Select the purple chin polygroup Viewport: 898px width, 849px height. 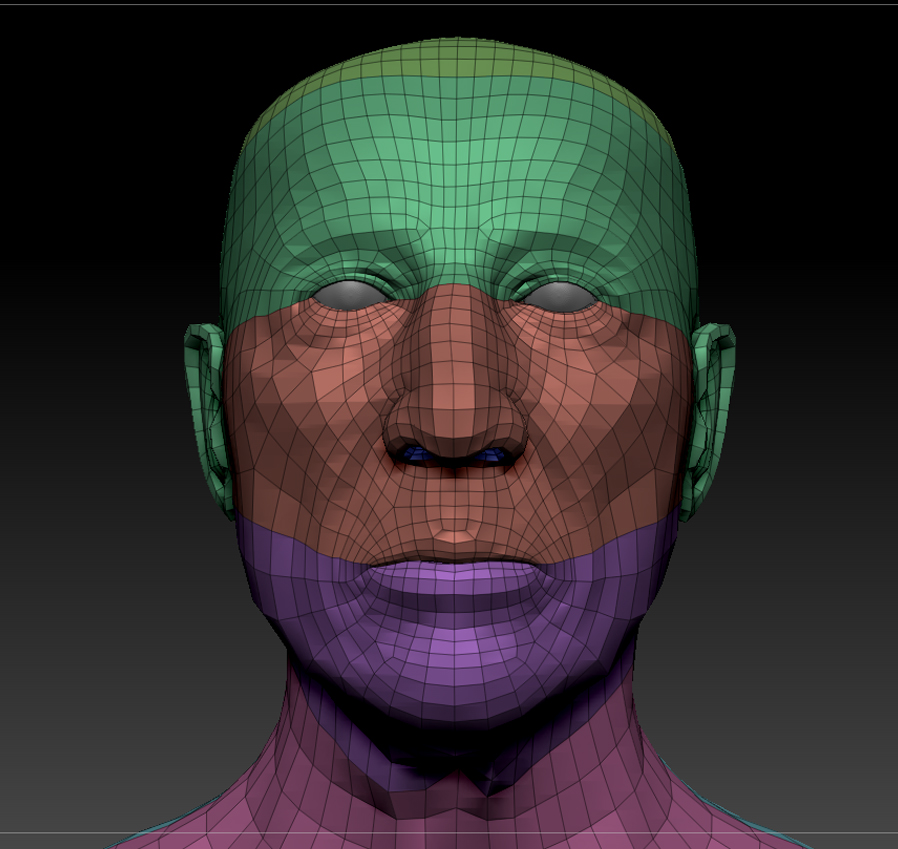[x=455, y=647]
